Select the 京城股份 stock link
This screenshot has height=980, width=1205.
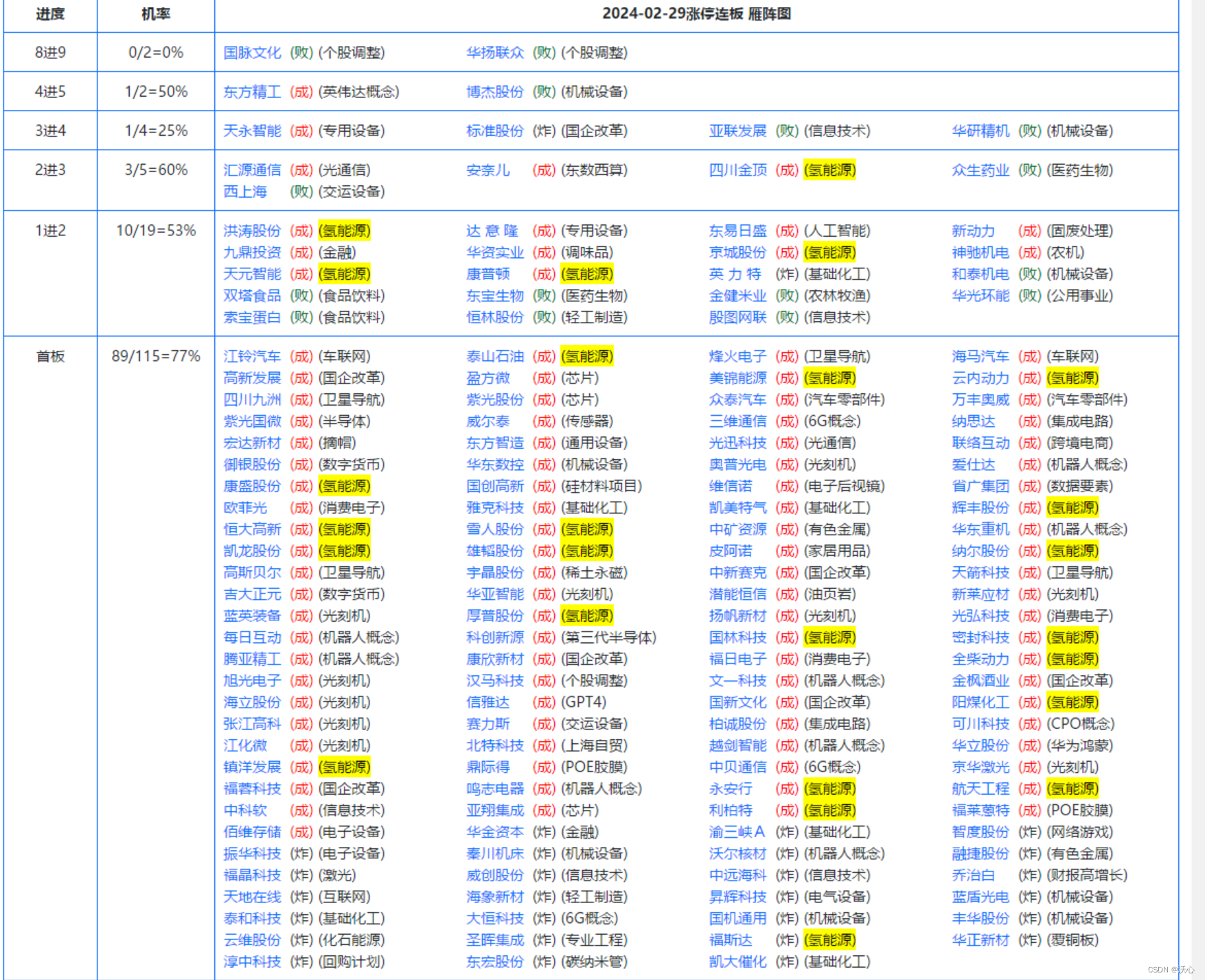pos(737,253)
